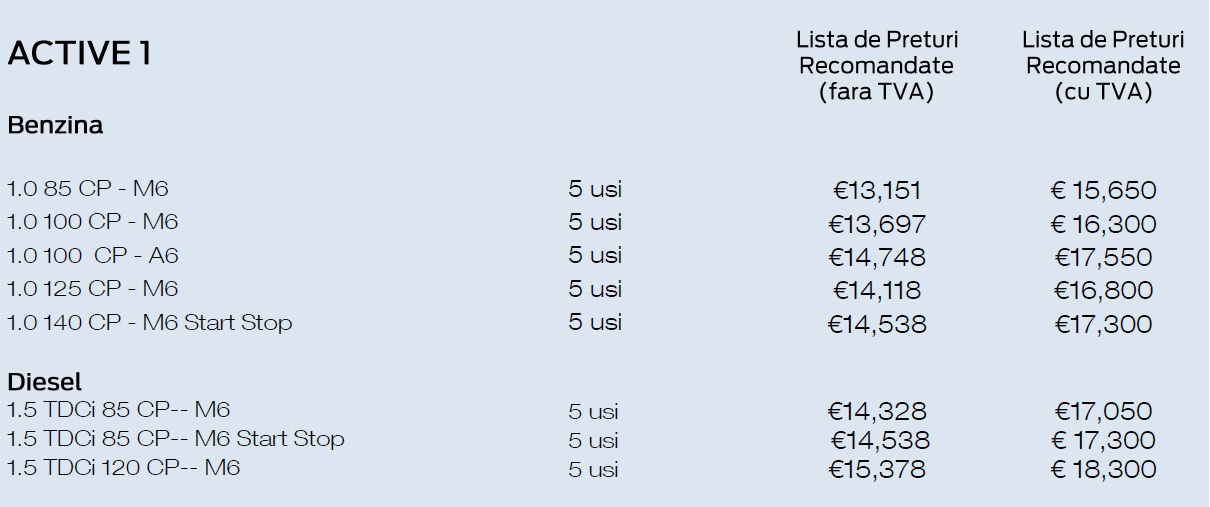Click the 1.0 100 CP - A6 model name
The height and width of the screenshot is (507, 1210).
(x=92, y=256)
